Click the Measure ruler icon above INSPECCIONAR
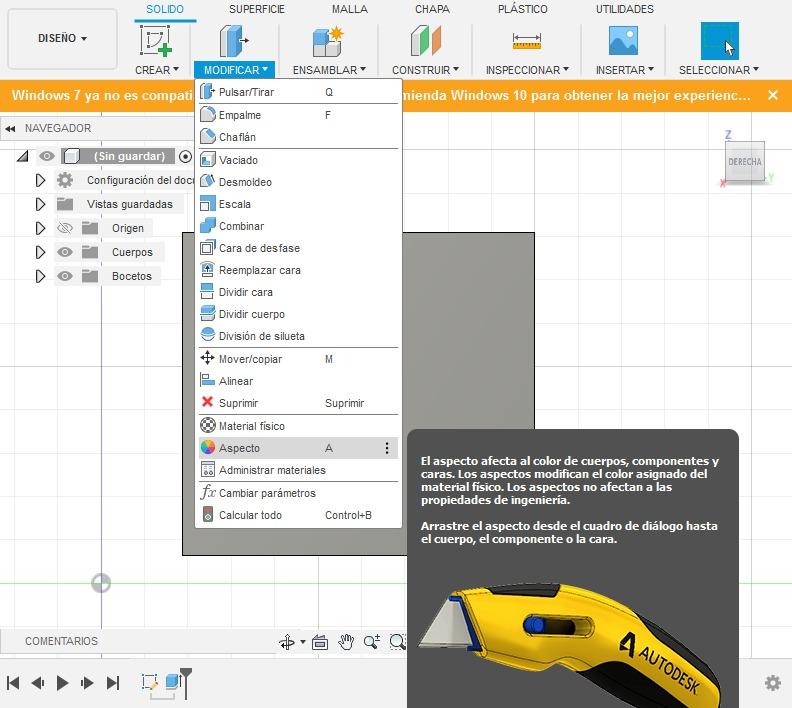 click(x=526, y=41)
